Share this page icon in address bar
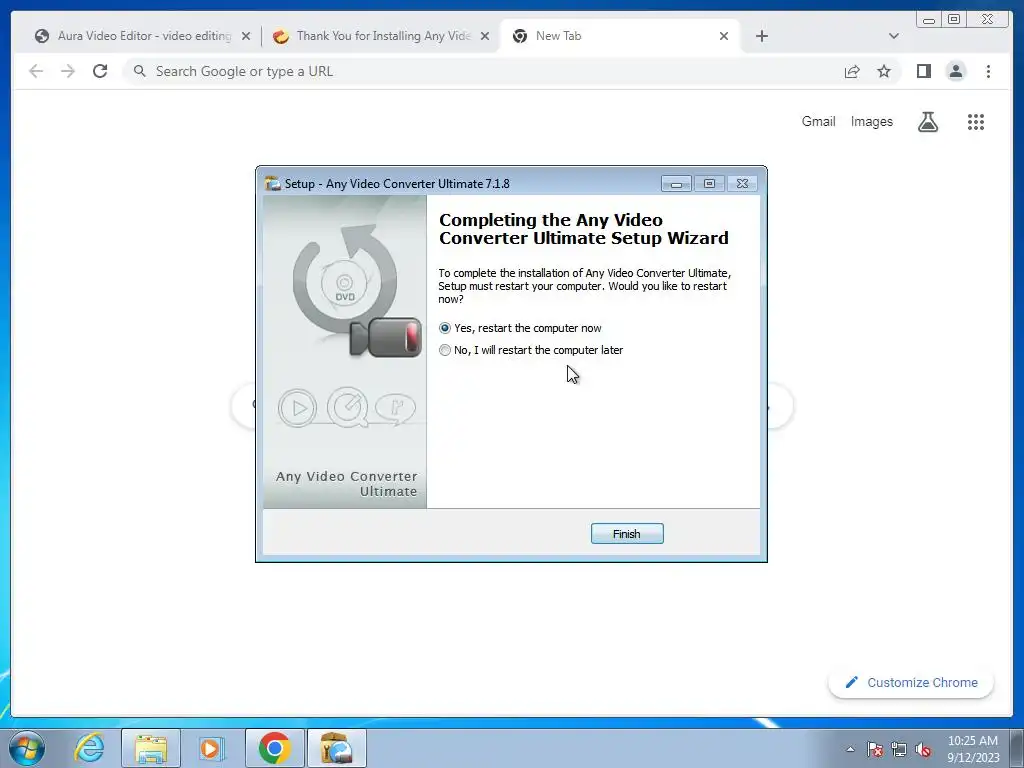This screenshot has height=768, width=1024. [x=852, y=71]
